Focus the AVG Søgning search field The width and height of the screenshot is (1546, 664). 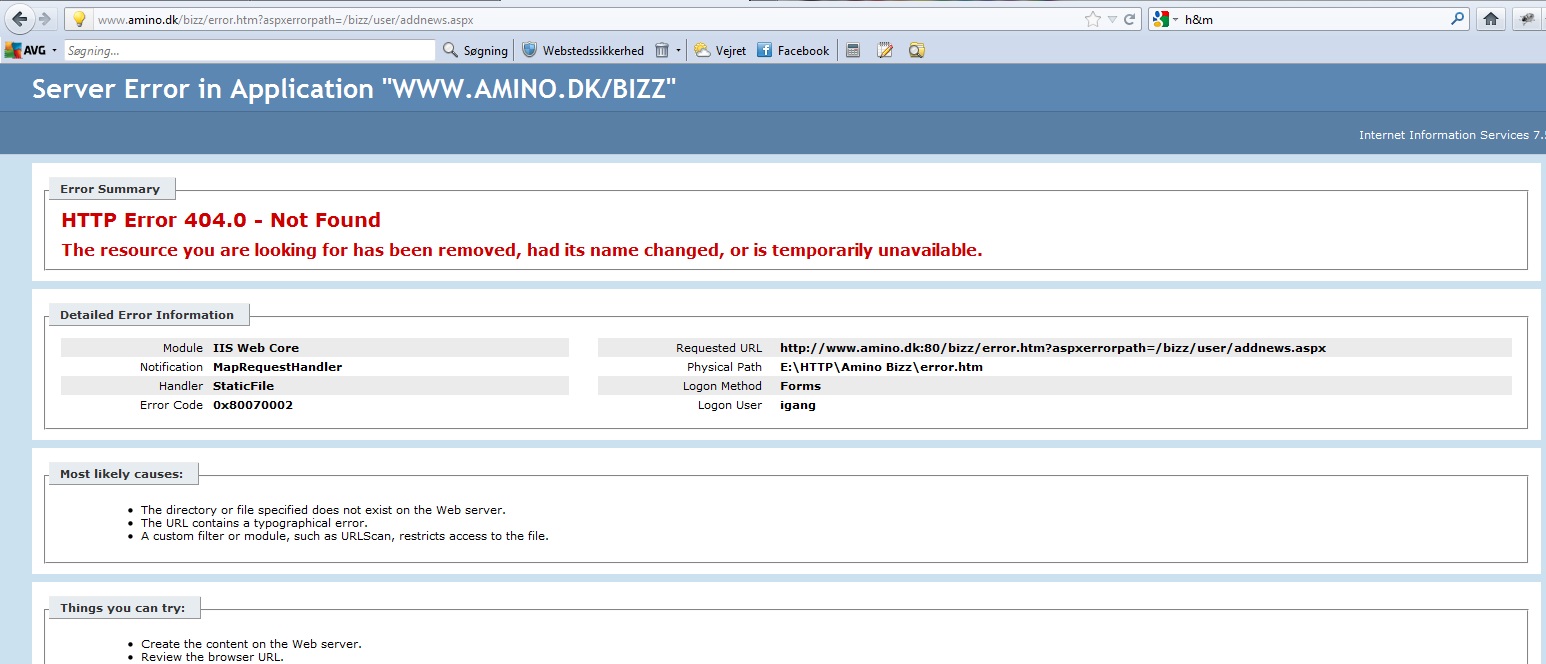[250, 50]
